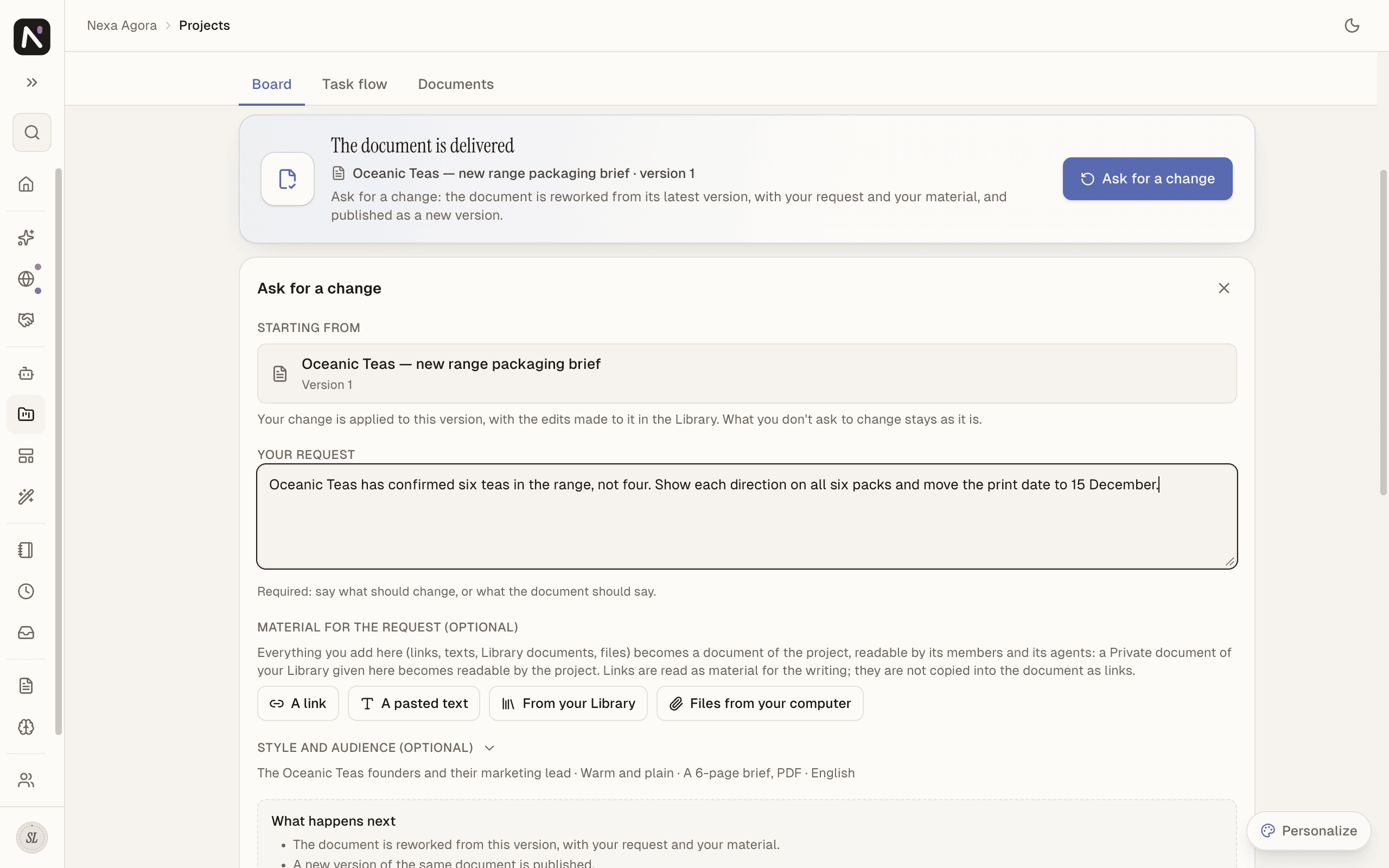Image resolution: width=1389 pixels, height=868 pixels.
Task: Click the request textarea resize handle
Action: 1229,561
